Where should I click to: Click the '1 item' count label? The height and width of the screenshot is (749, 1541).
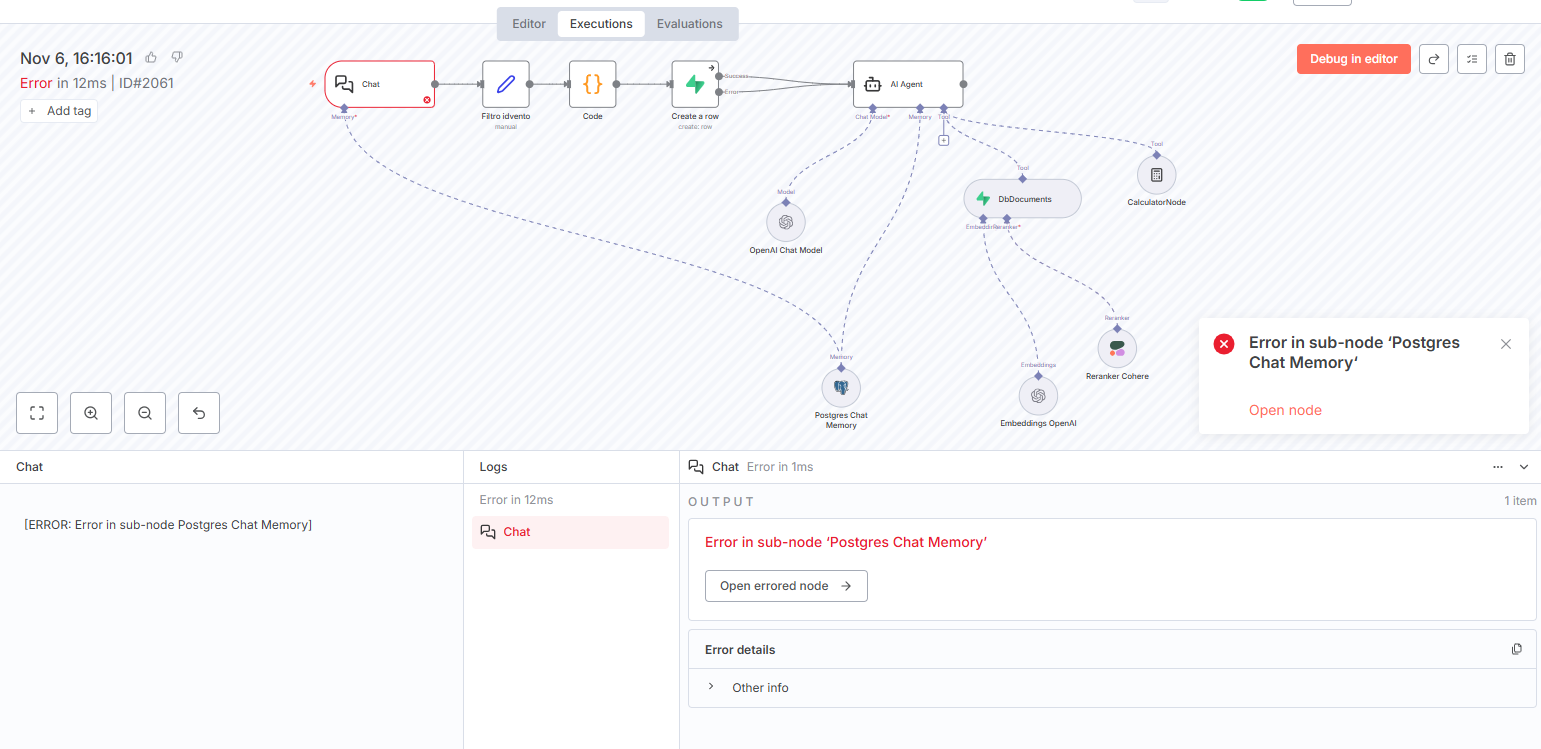(x=1520, y=501)
